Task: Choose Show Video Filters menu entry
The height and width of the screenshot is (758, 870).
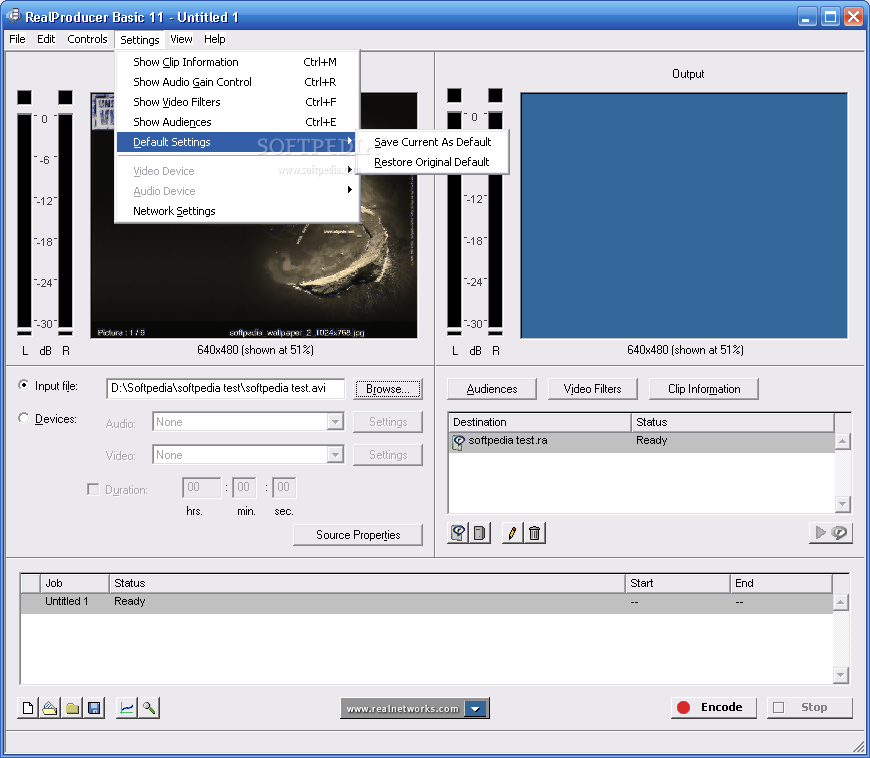Action: (x=237, y=102)
